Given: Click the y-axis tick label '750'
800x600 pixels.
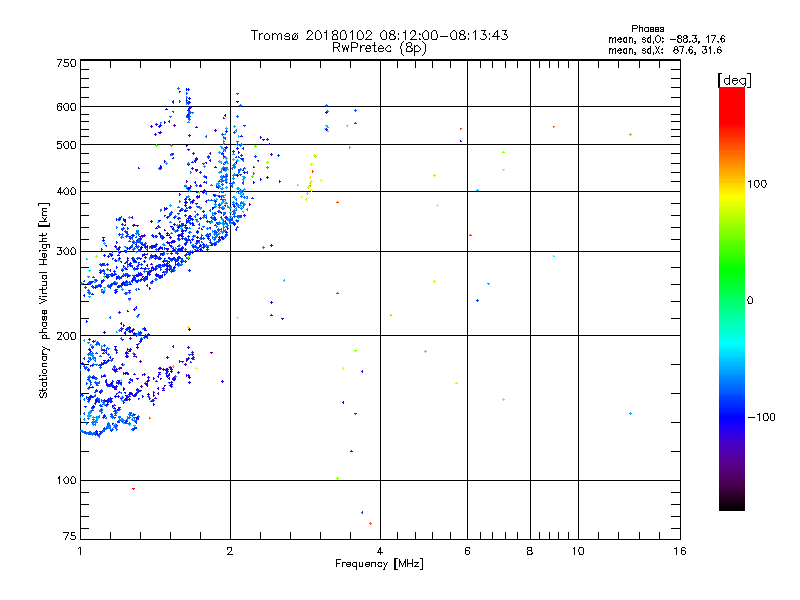Looking at the screenshot, I should 66,63.
